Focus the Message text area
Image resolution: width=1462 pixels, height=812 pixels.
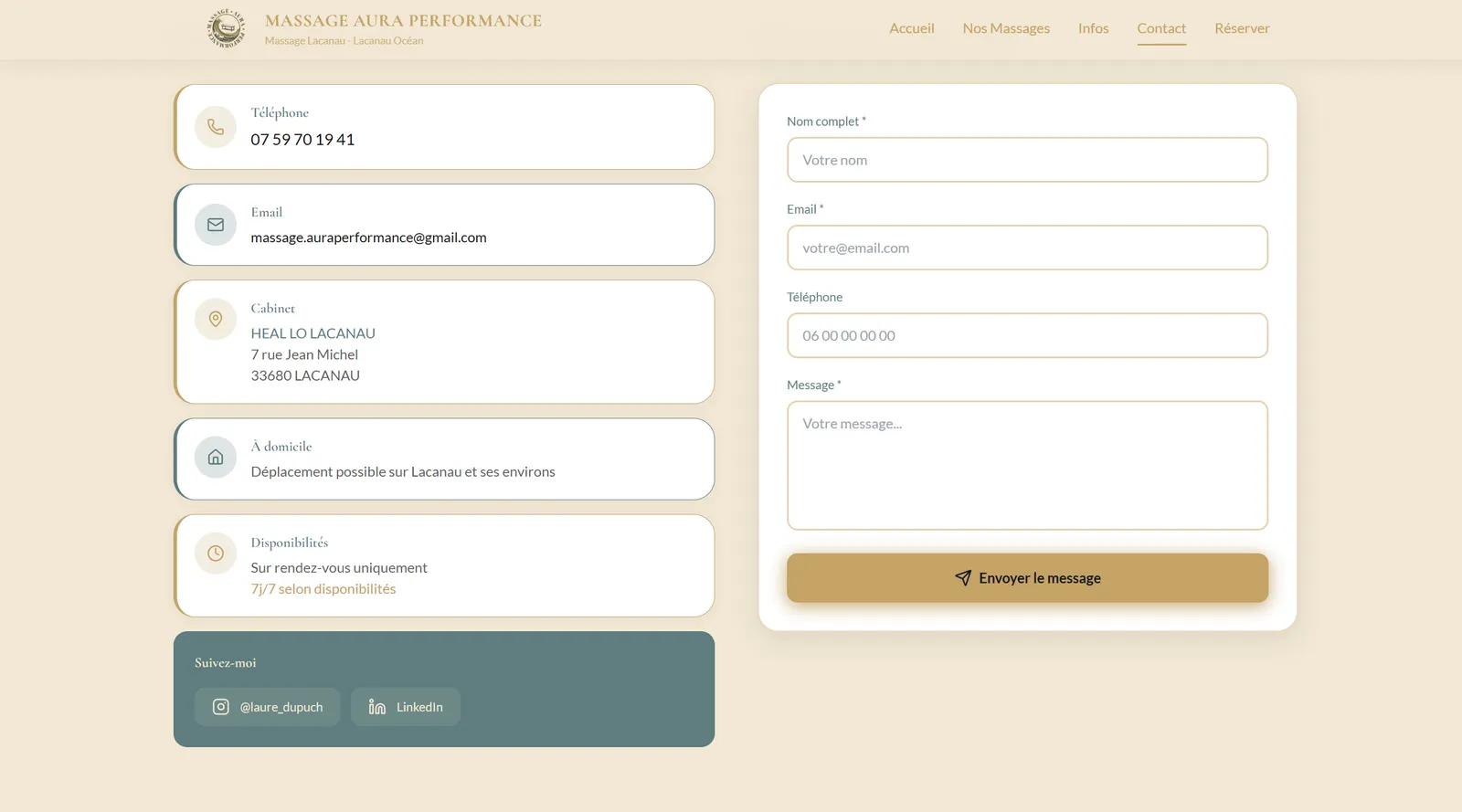click(1027, 466)
